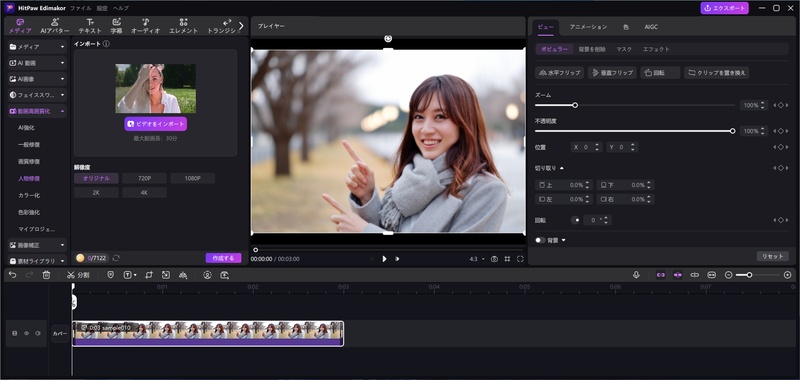This screenshot has width=800, height=380.
Task: Click the 分割 split scissors tool
Action: [x=78, y=275]
